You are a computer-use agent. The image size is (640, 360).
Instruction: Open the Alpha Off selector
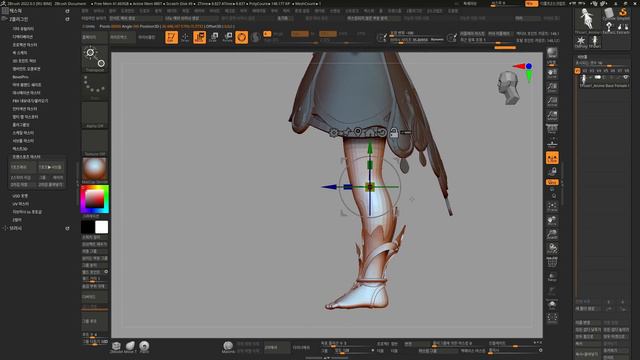coord(95,115)
